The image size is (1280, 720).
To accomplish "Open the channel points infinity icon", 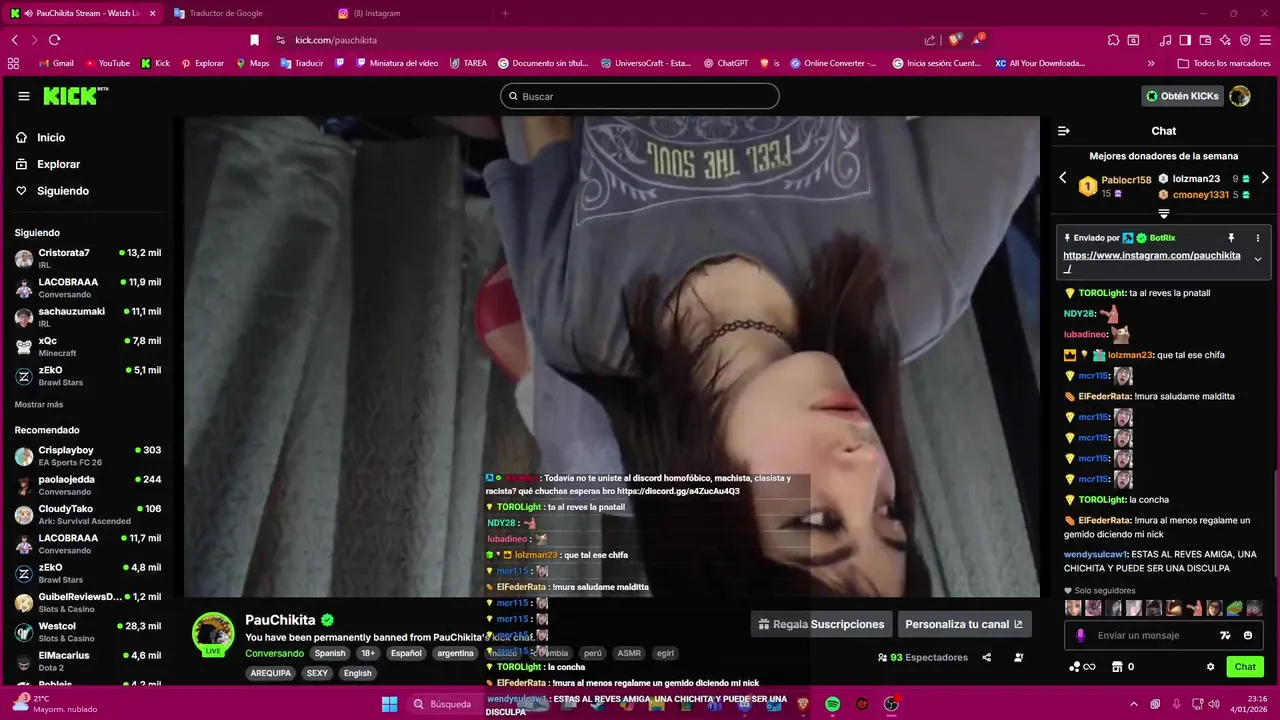I will point(1082,667).
